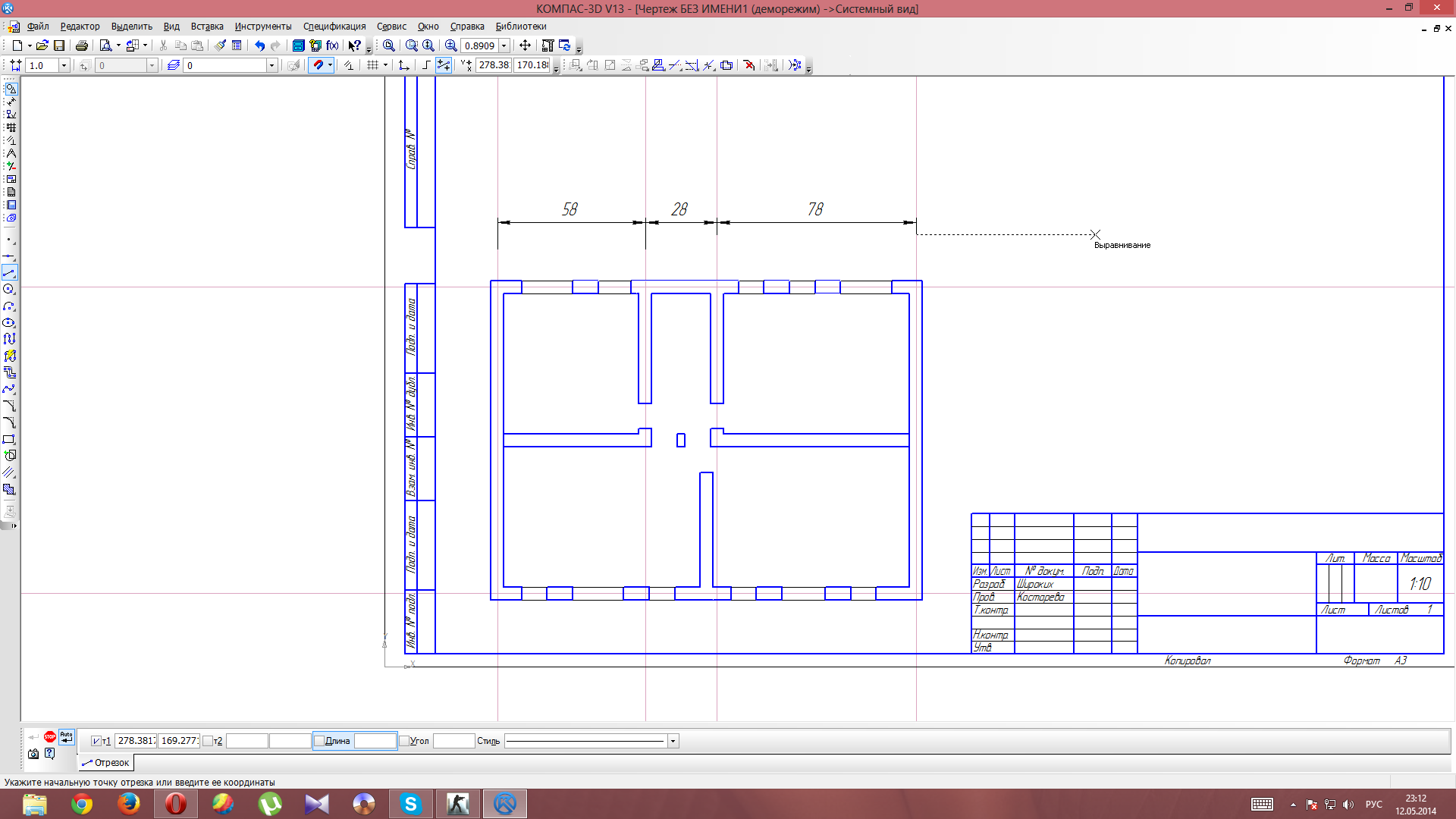Click the context help arrow-question icon
The width and height of the screenshot is (1456, 819).
[354, 45]
